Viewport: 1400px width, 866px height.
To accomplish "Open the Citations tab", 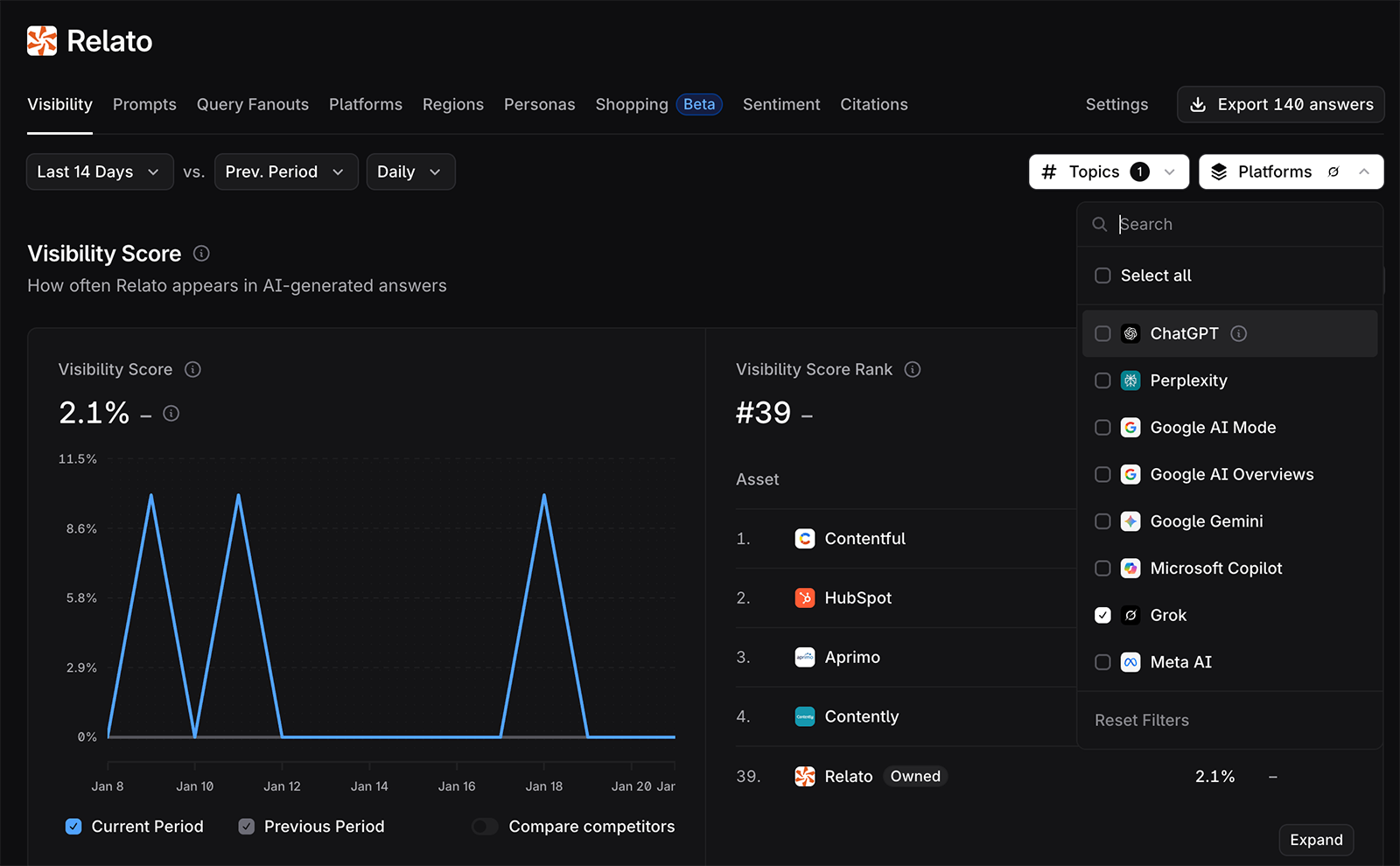I will click(x=873, y=104).
